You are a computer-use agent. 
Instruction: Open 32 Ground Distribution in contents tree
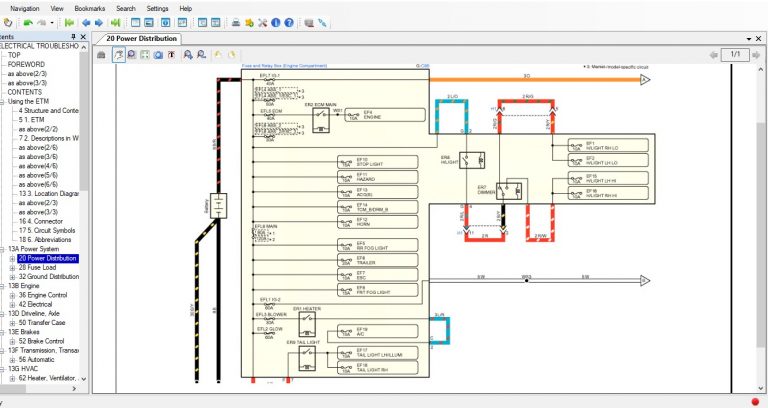click(x=48, y=277)
